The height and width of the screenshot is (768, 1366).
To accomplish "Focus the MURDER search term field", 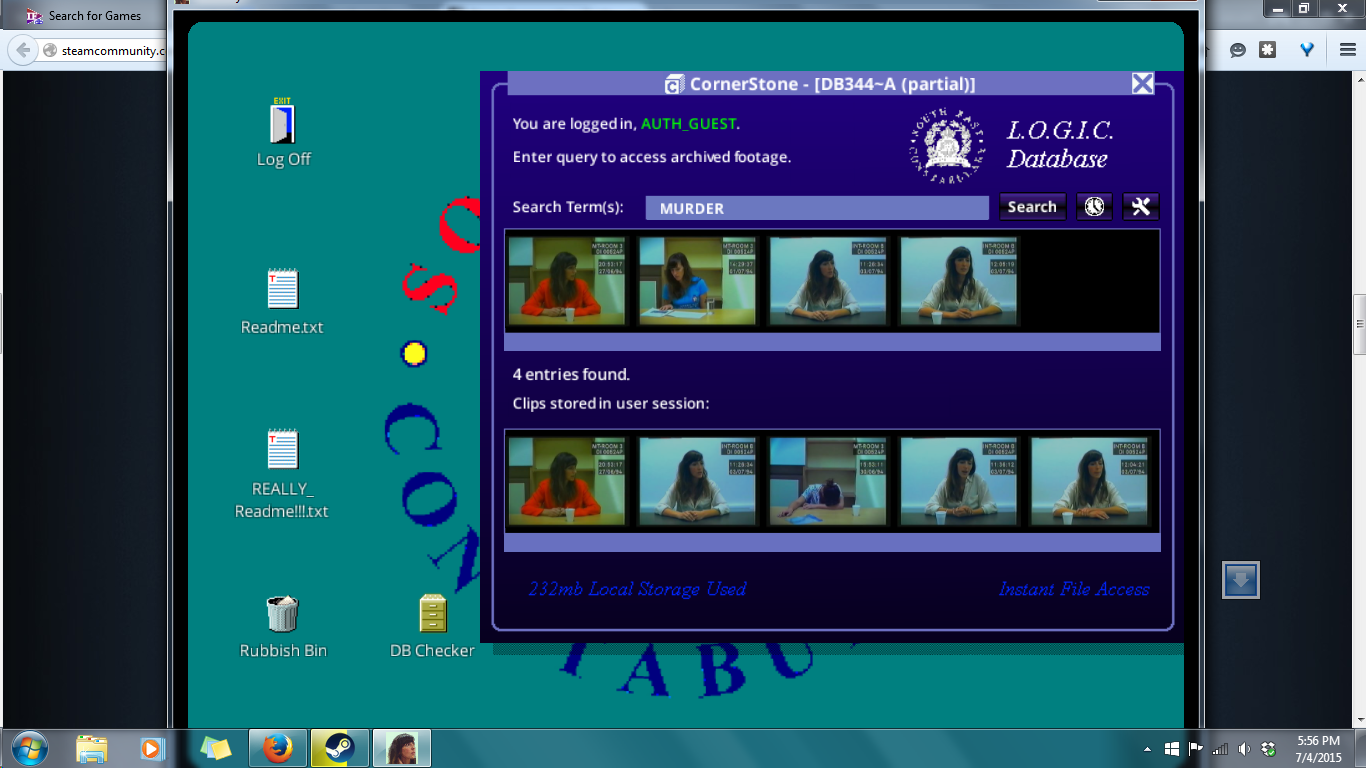I will (816, 208).
